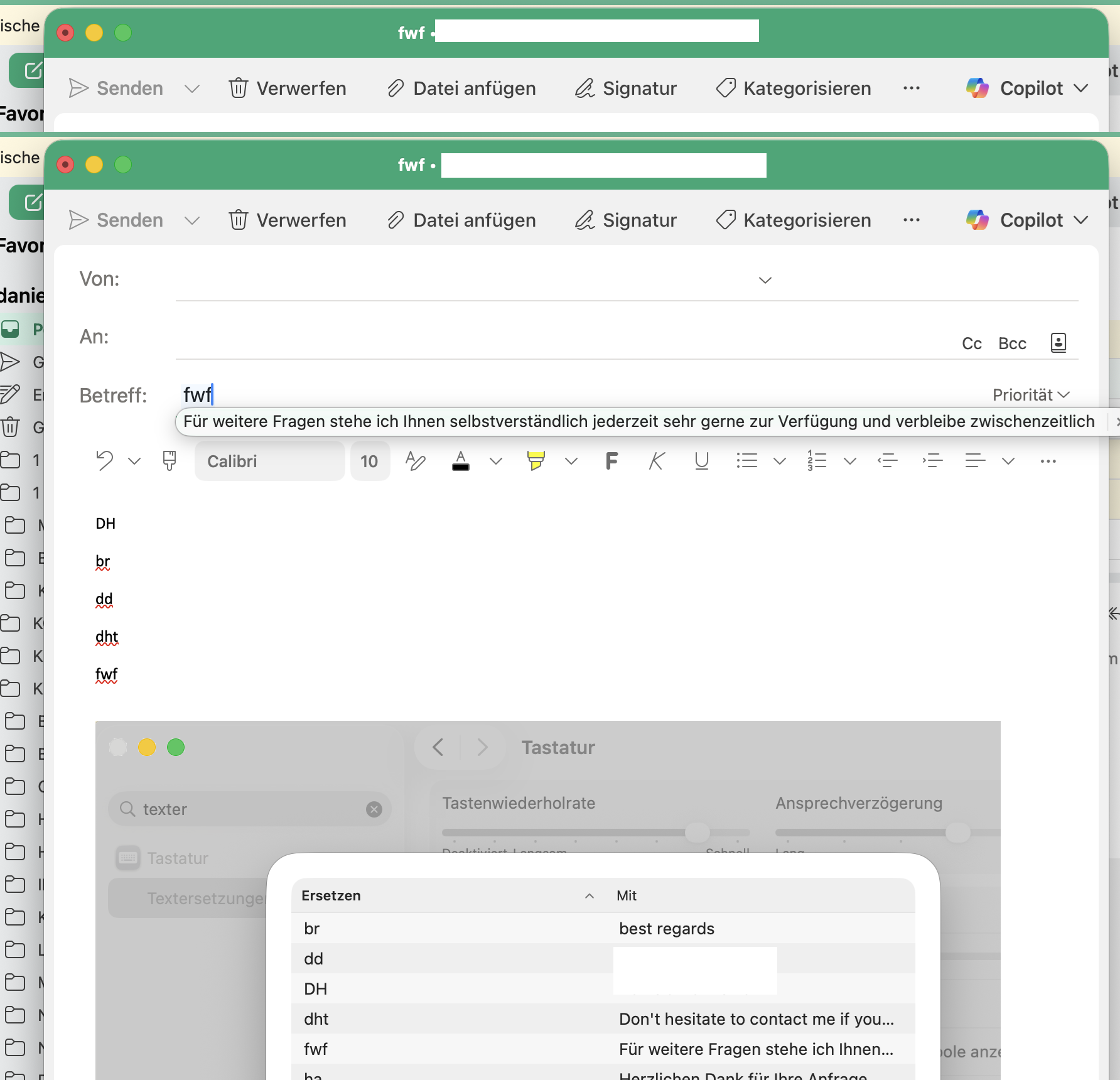Expand the Copilot chevron in rear compose window
Viewport: 1120px width, 1080px height.
(1081, 89)
